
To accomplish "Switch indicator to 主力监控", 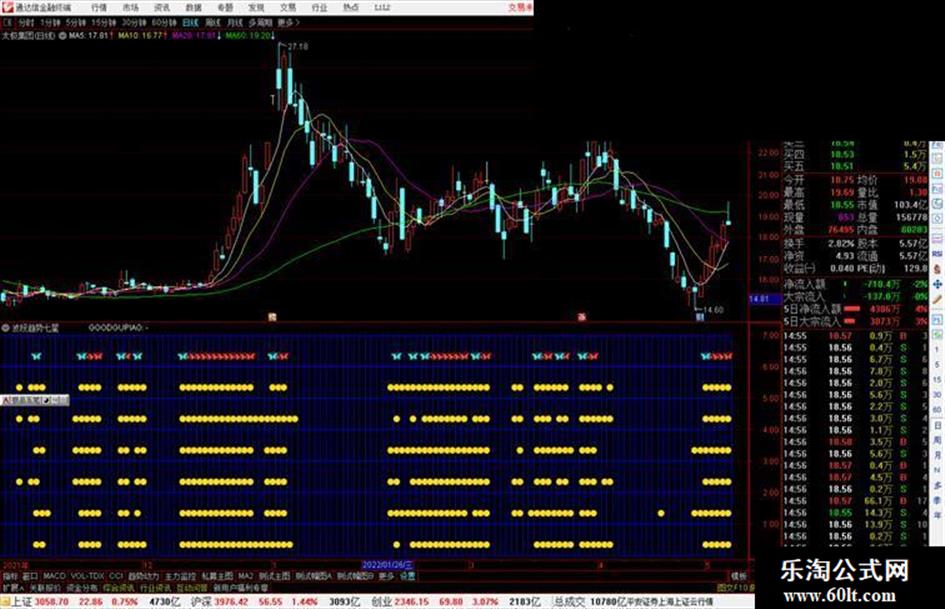I will [180, 576].
